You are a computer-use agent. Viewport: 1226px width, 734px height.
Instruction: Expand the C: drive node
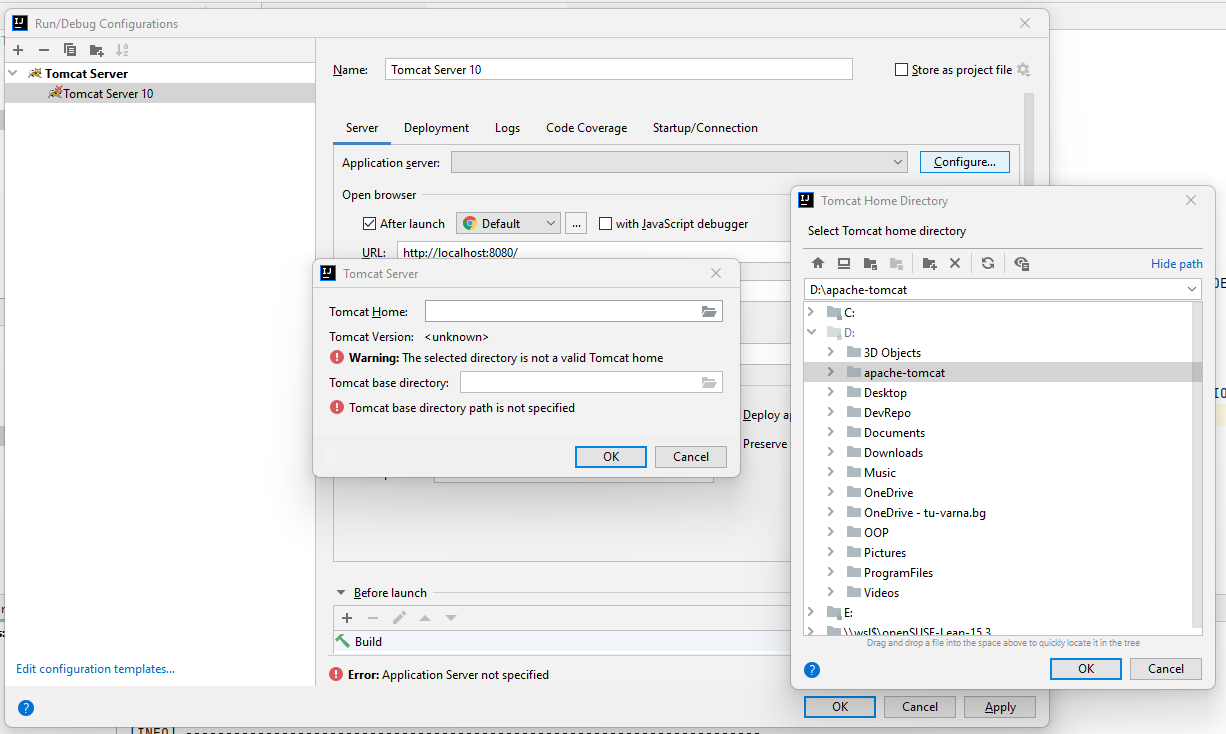coord(812,312)
